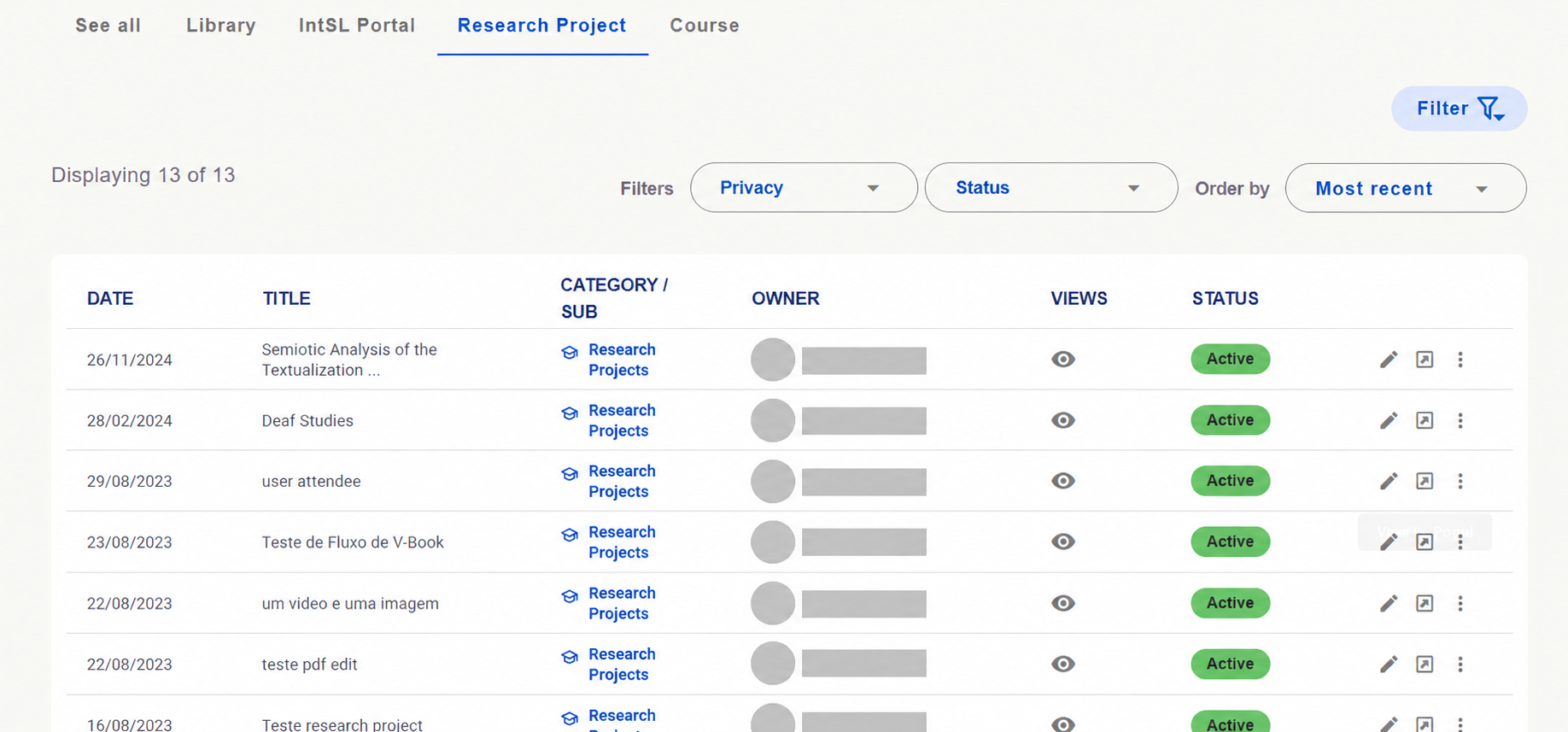1568x732 pixels.
Task: Open more options for Semiotic Analysis row
Action: 1460,360
